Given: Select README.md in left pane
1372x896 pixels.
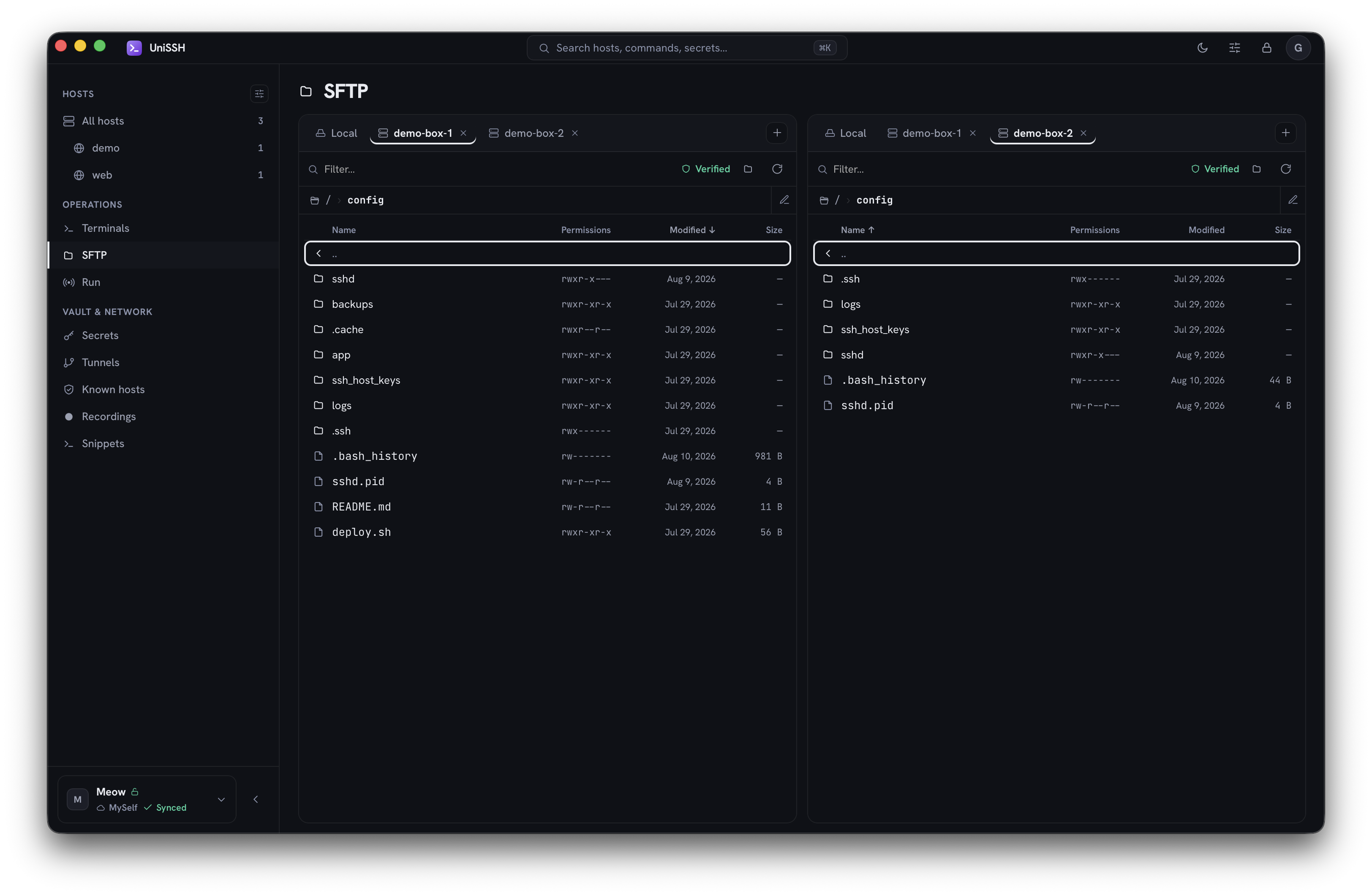Looking at the screenshot, I should [x=547, y=507].
